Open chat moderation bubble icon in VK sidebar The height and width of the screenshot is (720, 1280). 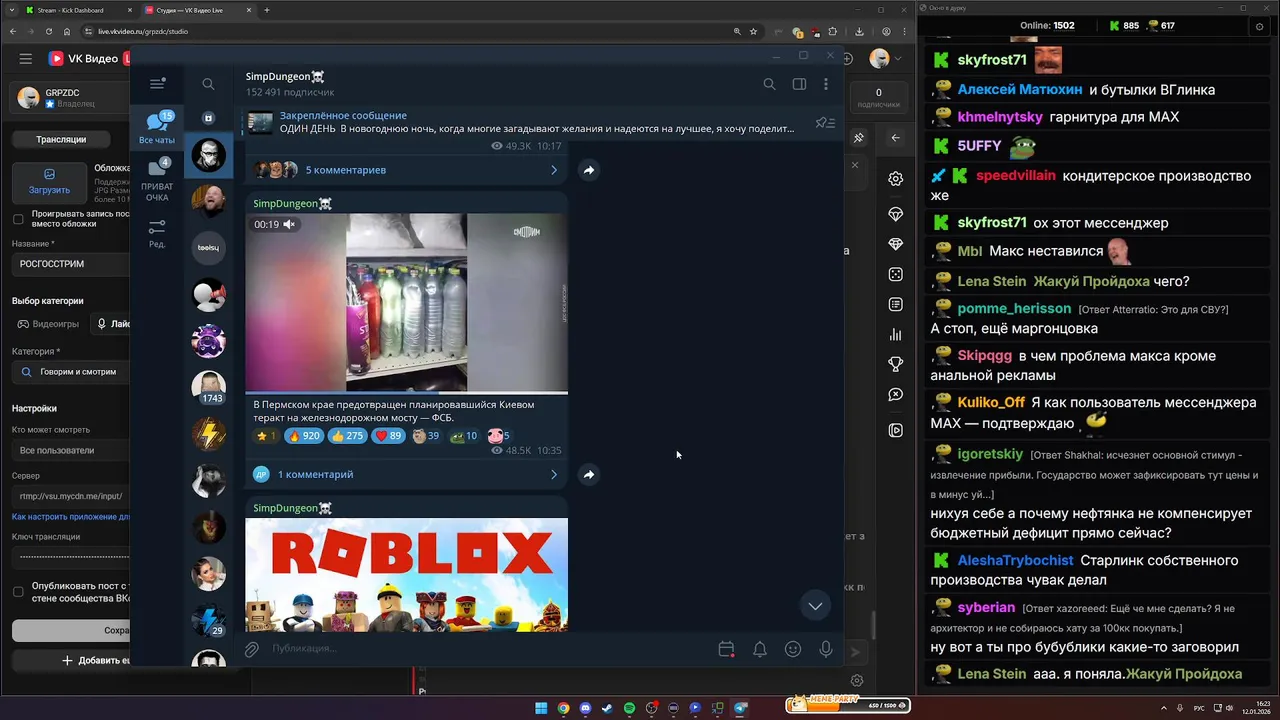coord(895,395)
